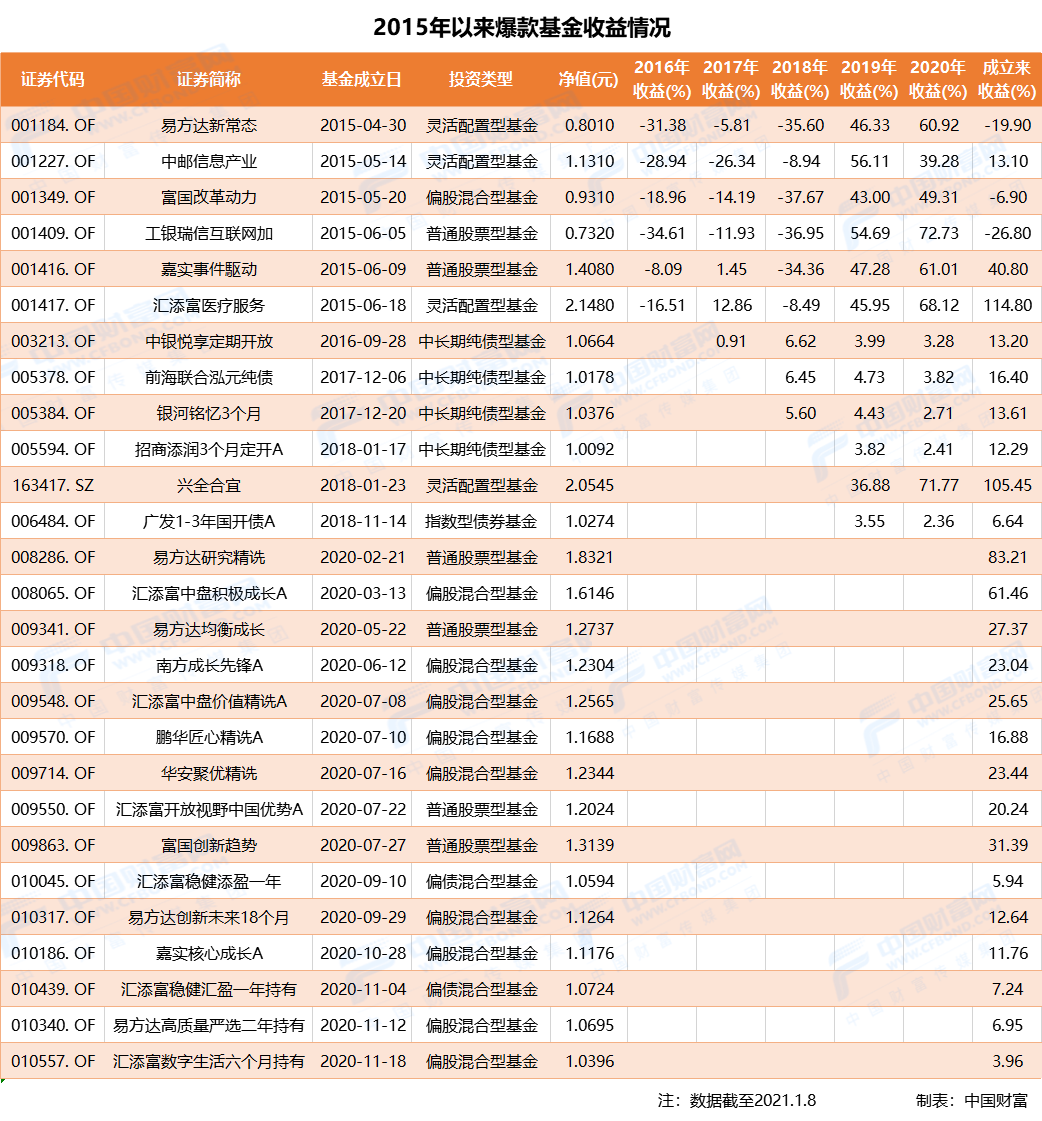The width and height of the screenshot is (1042, 1121).
Task: Click the 2018年收益(%) column header
Action: (800, 79)
